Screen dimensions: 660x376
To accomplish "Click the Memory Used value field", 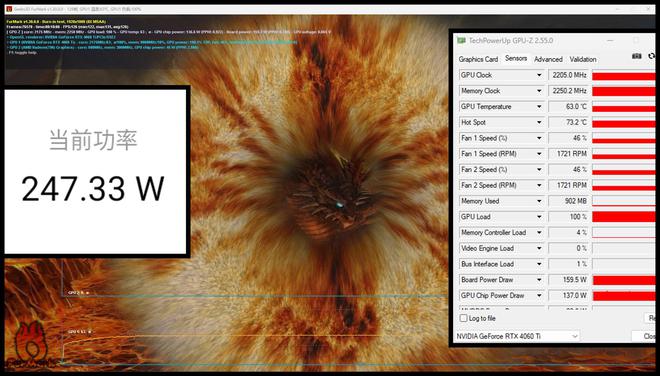I will coord(568,201).
